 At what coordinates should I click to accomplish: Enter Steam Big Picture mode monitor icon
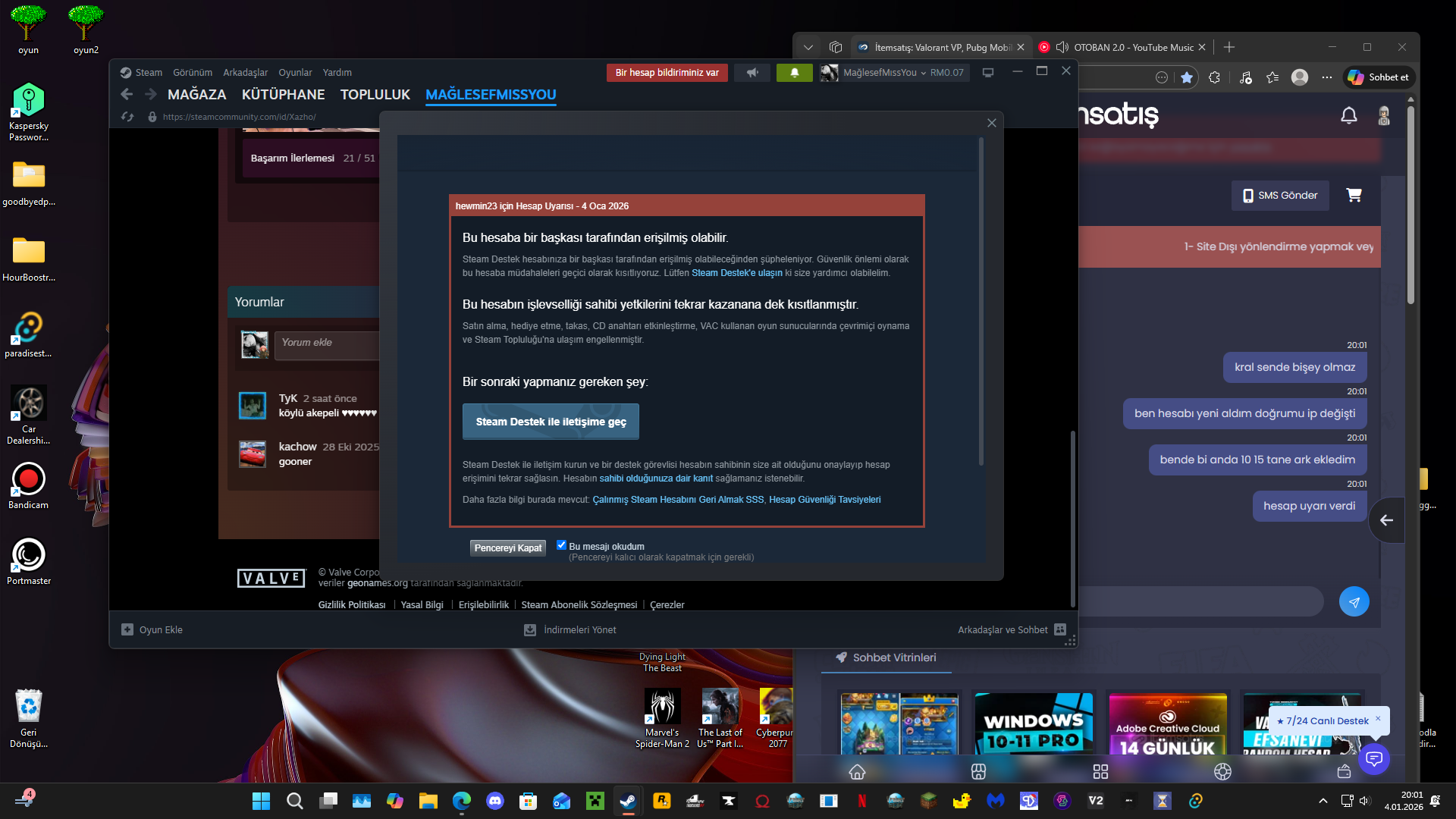(988, 73)
